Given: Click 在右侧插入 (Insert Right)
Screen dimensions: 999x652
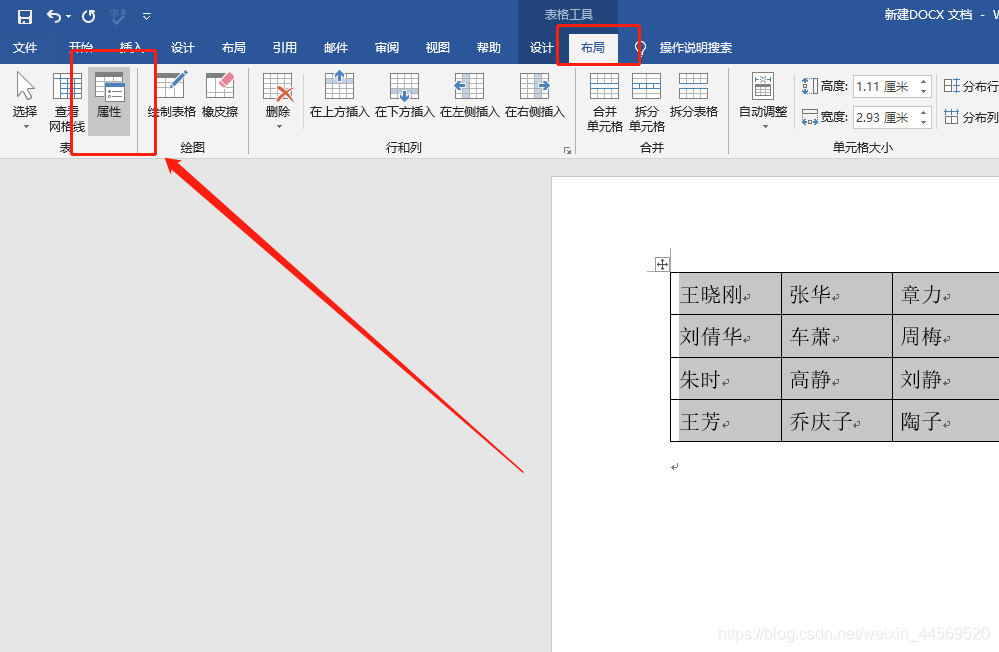Looking at the screenshot, I should click(x=535, y=96).
